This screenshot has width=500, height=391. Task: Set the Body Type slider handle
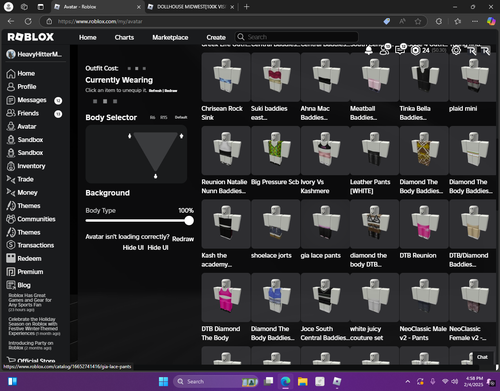pos(189,220)
